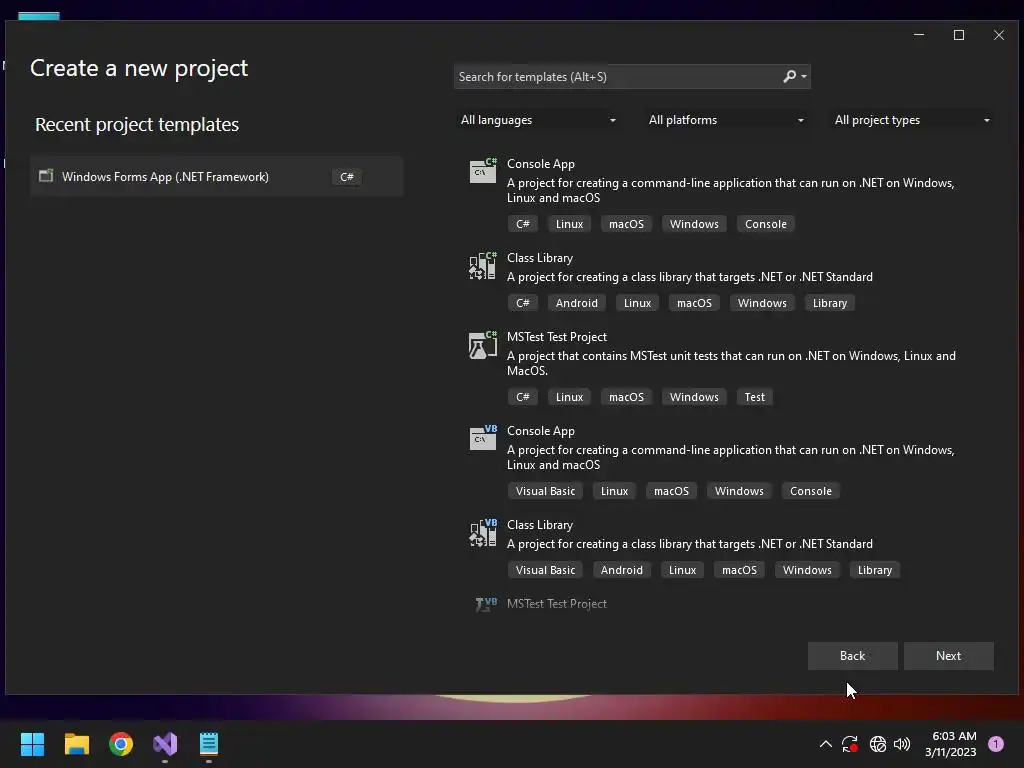Click the Linux tag under C# MSTest Test Project

coord(569,397)
